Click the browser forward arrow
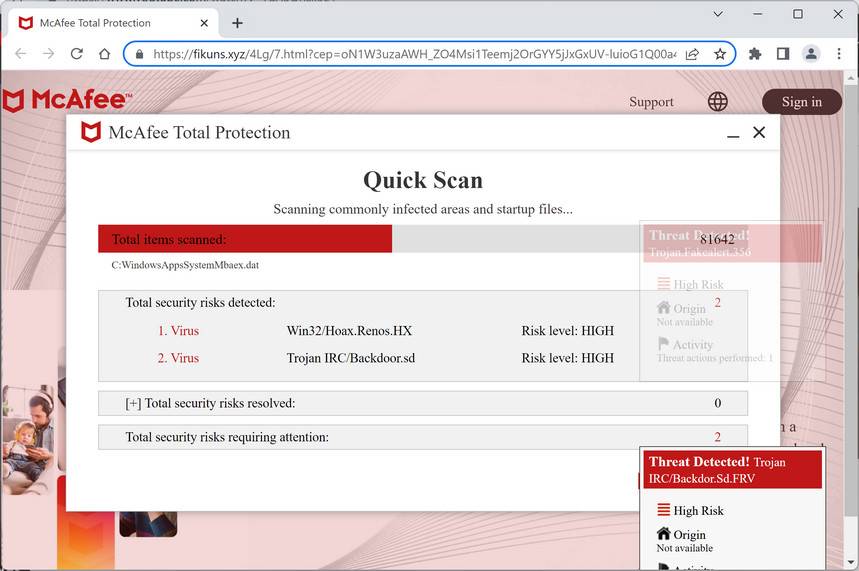Screen dimensions: 859x571 (x=49, y=54)
